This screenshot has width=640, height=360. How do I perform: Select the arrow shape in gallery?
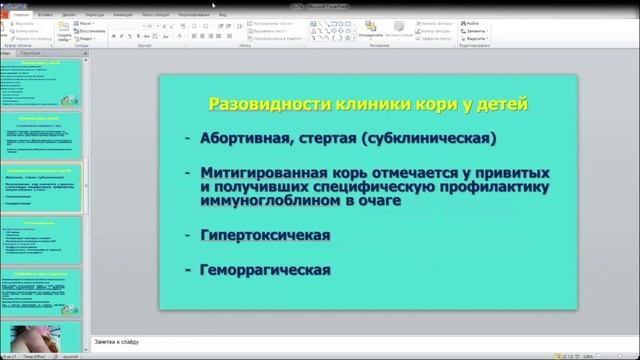point(328,24)
